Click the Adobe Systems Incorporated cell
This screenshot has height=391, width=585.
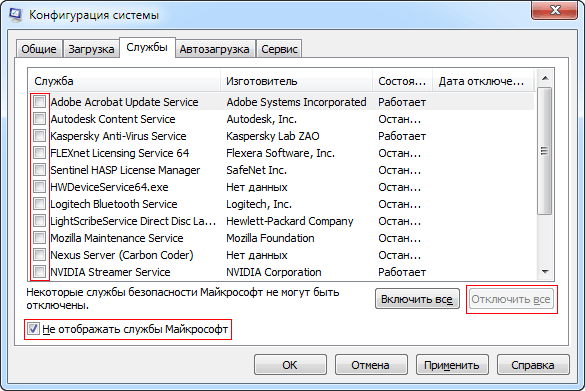(296, 102)
